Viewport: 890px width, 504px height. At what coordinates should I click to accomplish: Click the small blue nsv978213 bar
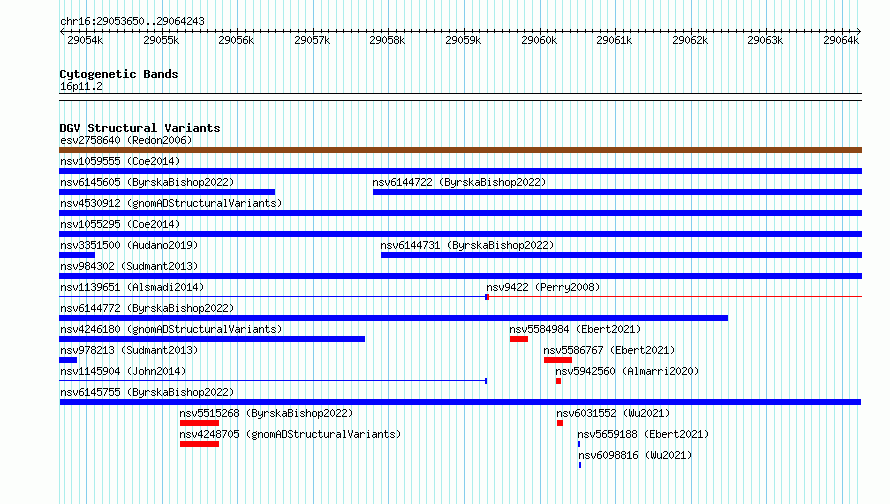tap(68, 360)
